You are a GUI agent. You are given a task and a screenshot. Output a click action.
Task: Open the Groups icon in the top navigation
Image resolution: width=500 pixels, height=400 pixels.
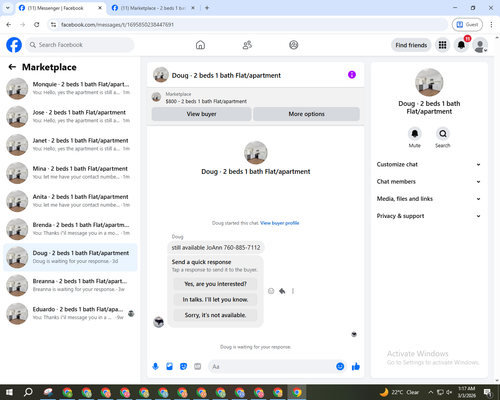[x=294, y=45]
